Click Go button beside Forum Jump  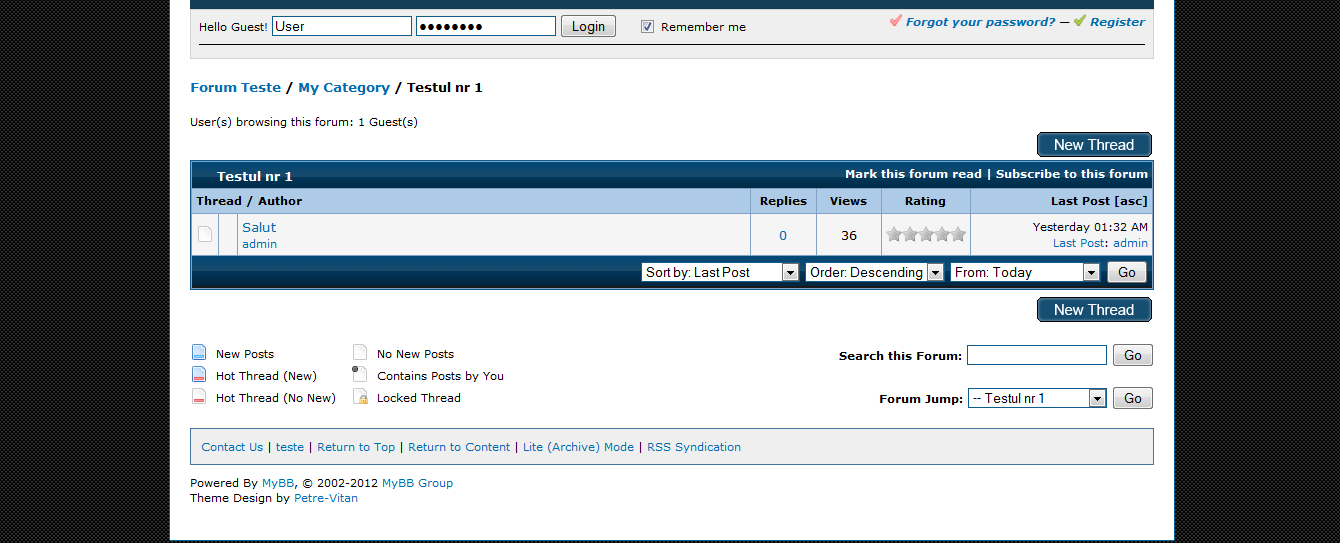pyautogui.click(x=1133, y=398)
